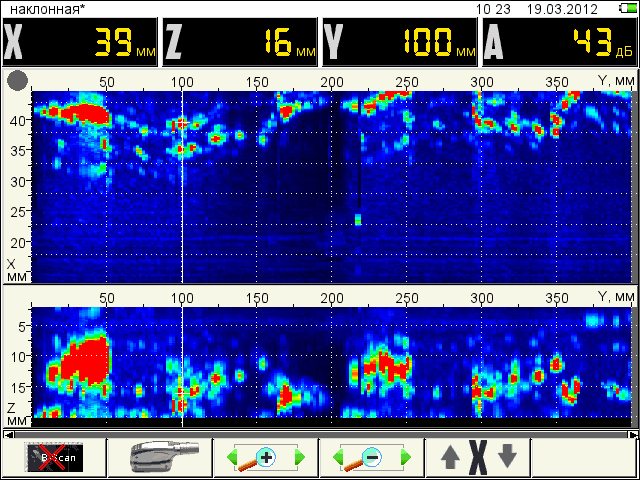This screenshot has width=640, height=480.
Task: Select the A 43 дБ gain readout
Action: click(x=559, y=43)
